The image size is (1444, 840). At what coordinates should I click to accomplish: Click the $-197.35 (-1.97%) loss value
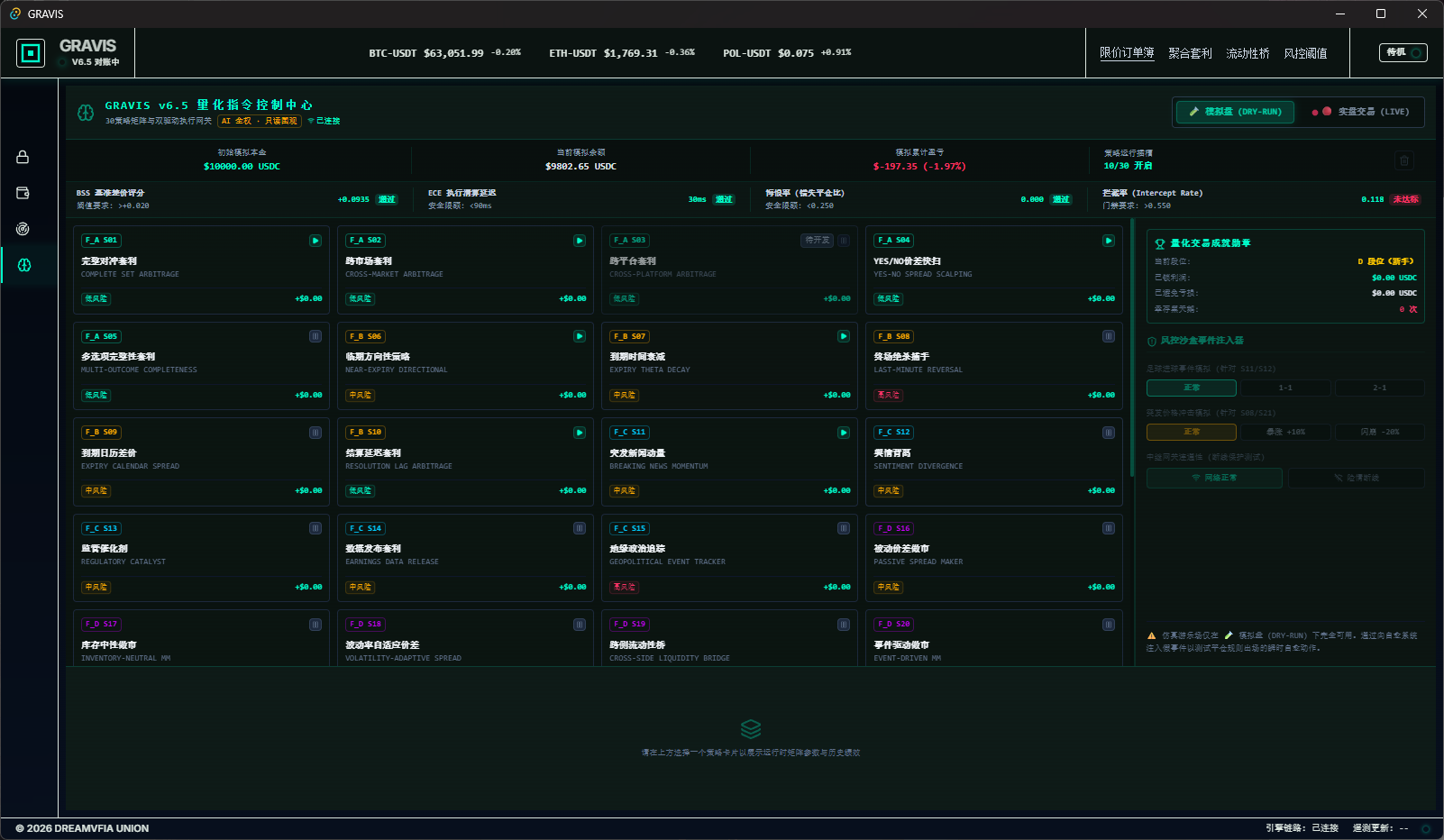point(919,167)
